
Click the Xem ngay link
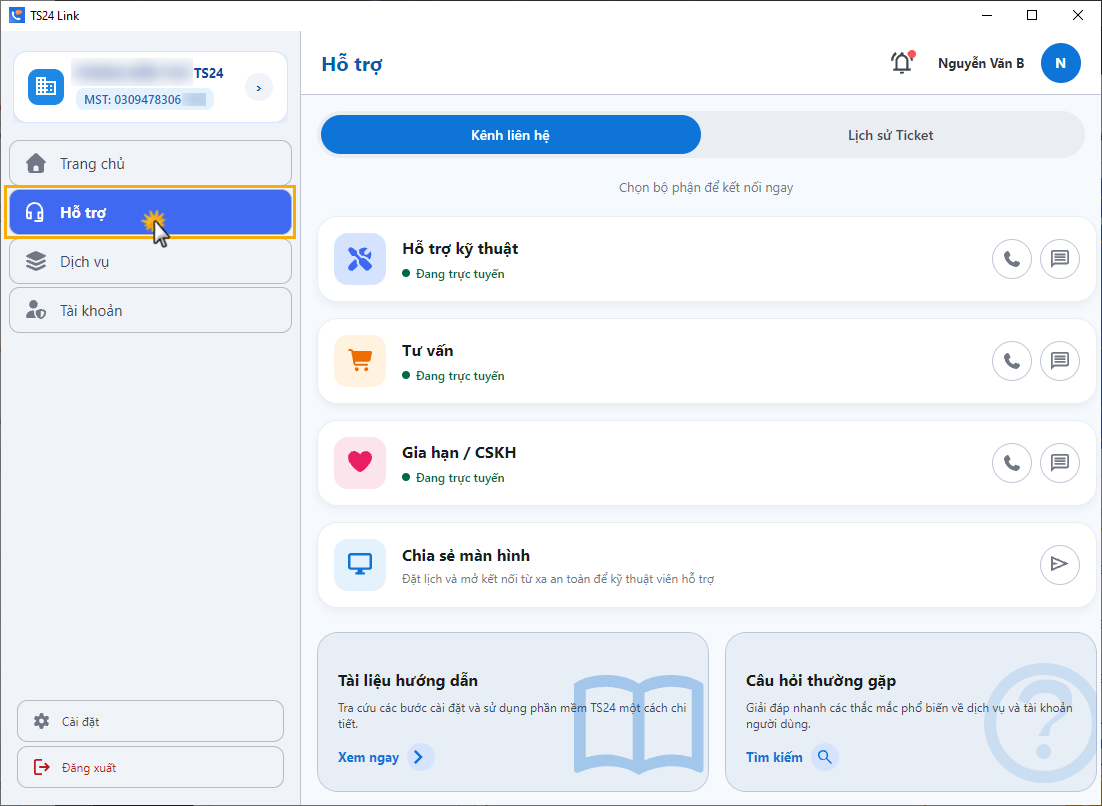click(368, 758)
